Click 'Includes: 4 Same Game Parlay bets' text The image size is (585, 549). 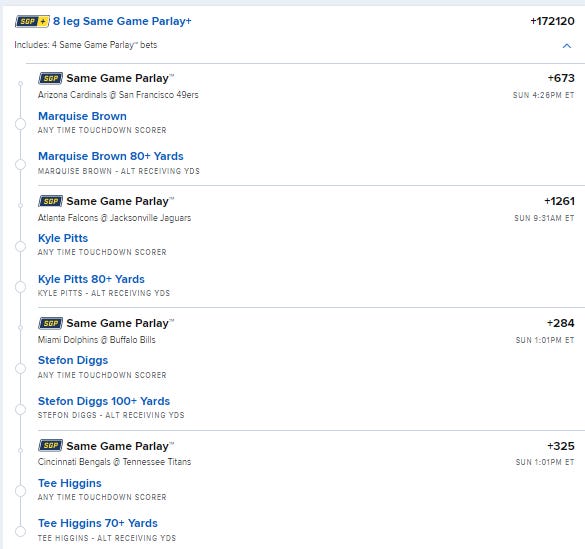pyautogui.click(x=86, y=45)
